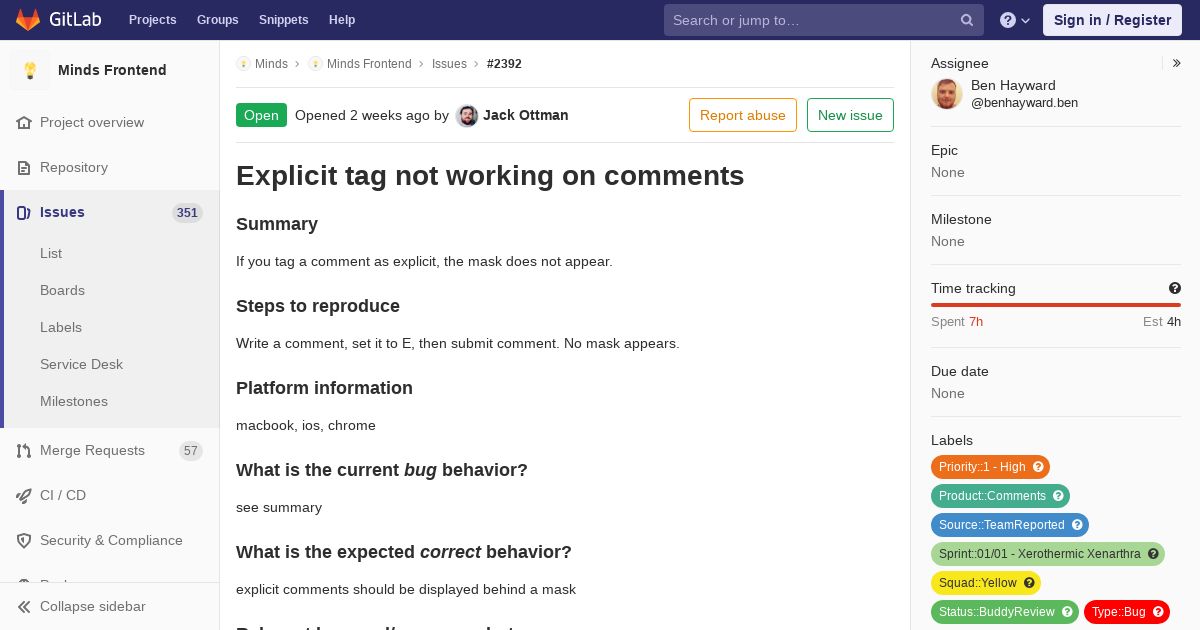The height and width of the screenshot is (630, 1200).
Task: Click the #2392 breadcrumb link
Action: pyautogui.click(x=504, y=64)
